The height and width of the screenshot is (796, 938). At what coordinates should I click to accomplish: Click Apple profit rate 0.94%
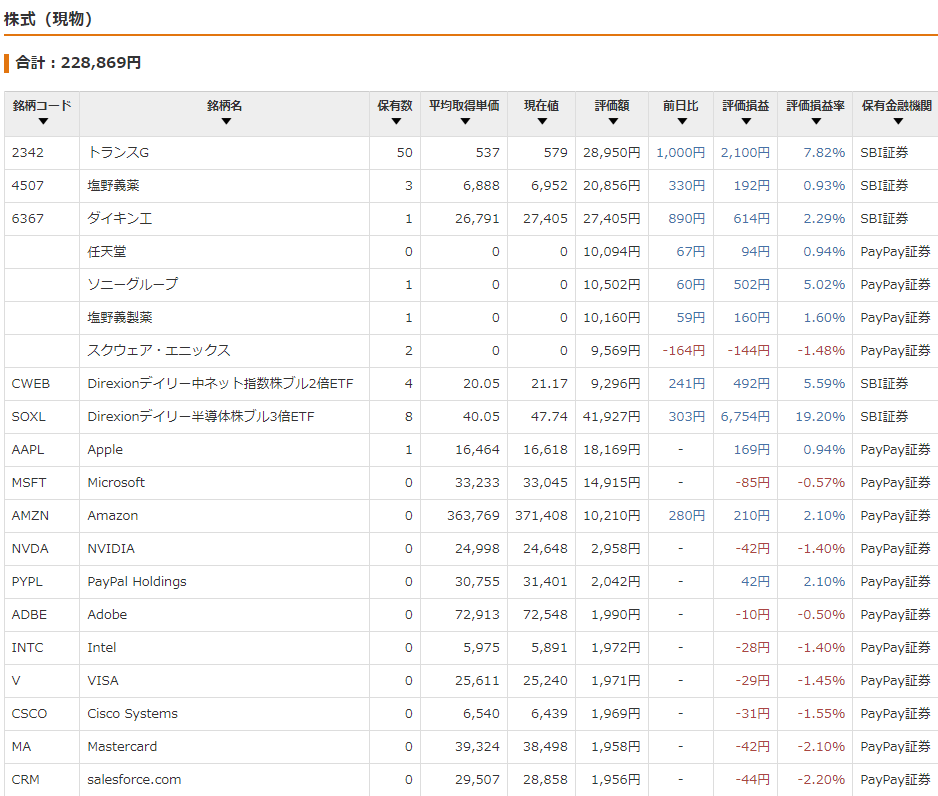tap(824, 450)
